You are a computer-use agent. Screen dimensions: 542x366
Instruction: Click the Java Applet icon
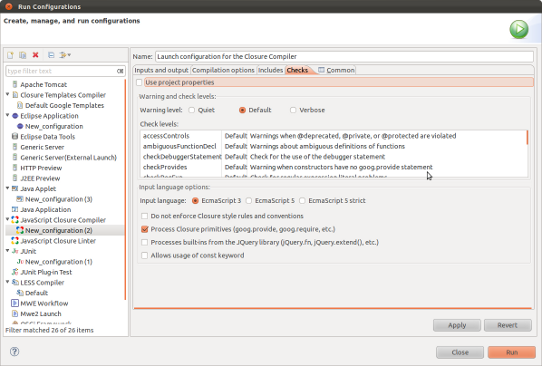point(15,189)
